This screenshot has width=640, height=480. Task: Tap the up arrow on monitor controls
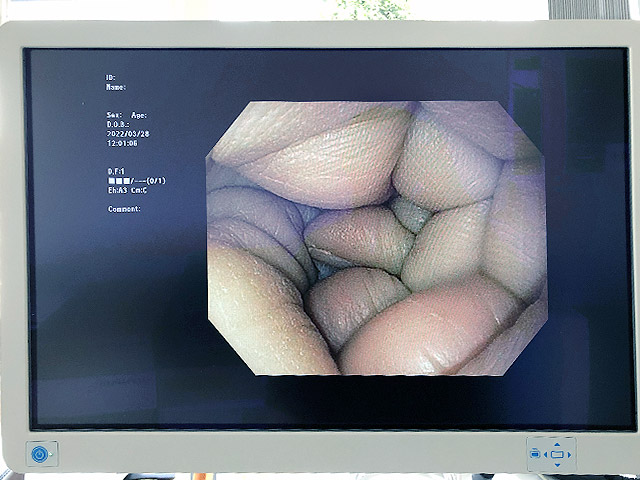557,445
